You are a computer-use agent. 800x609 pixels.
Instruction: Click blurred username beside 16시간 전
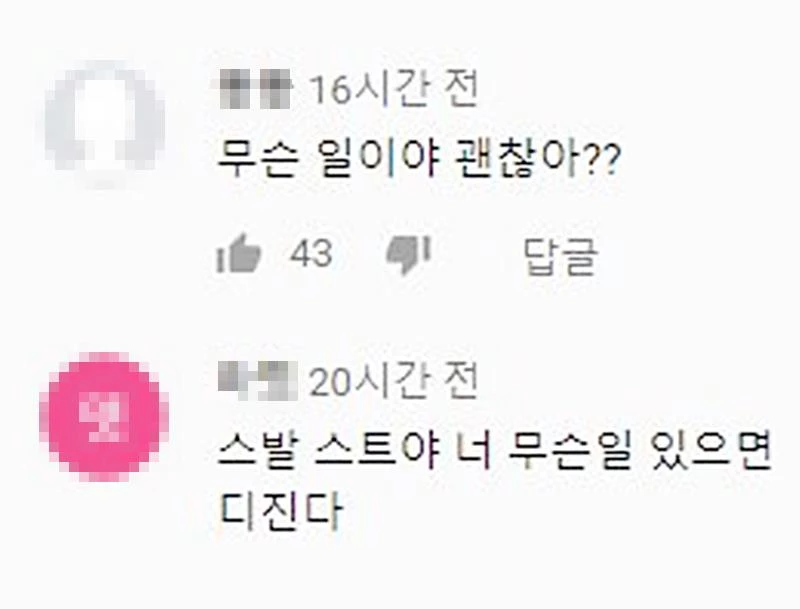[255, 89]
